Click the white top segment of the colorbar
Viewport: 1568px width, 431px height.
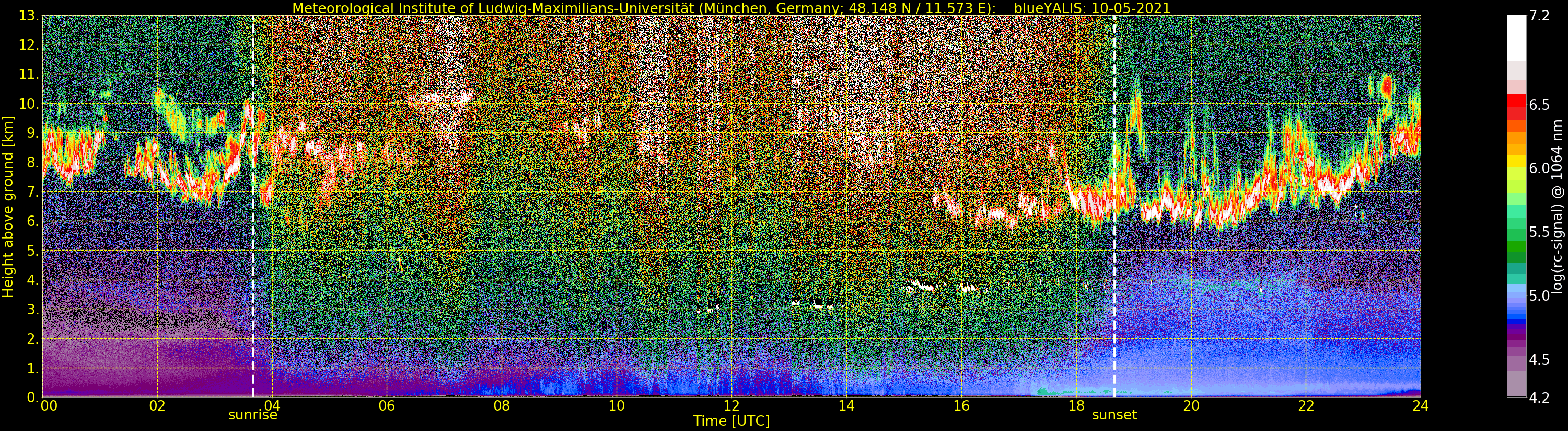tap(1516, 38)
